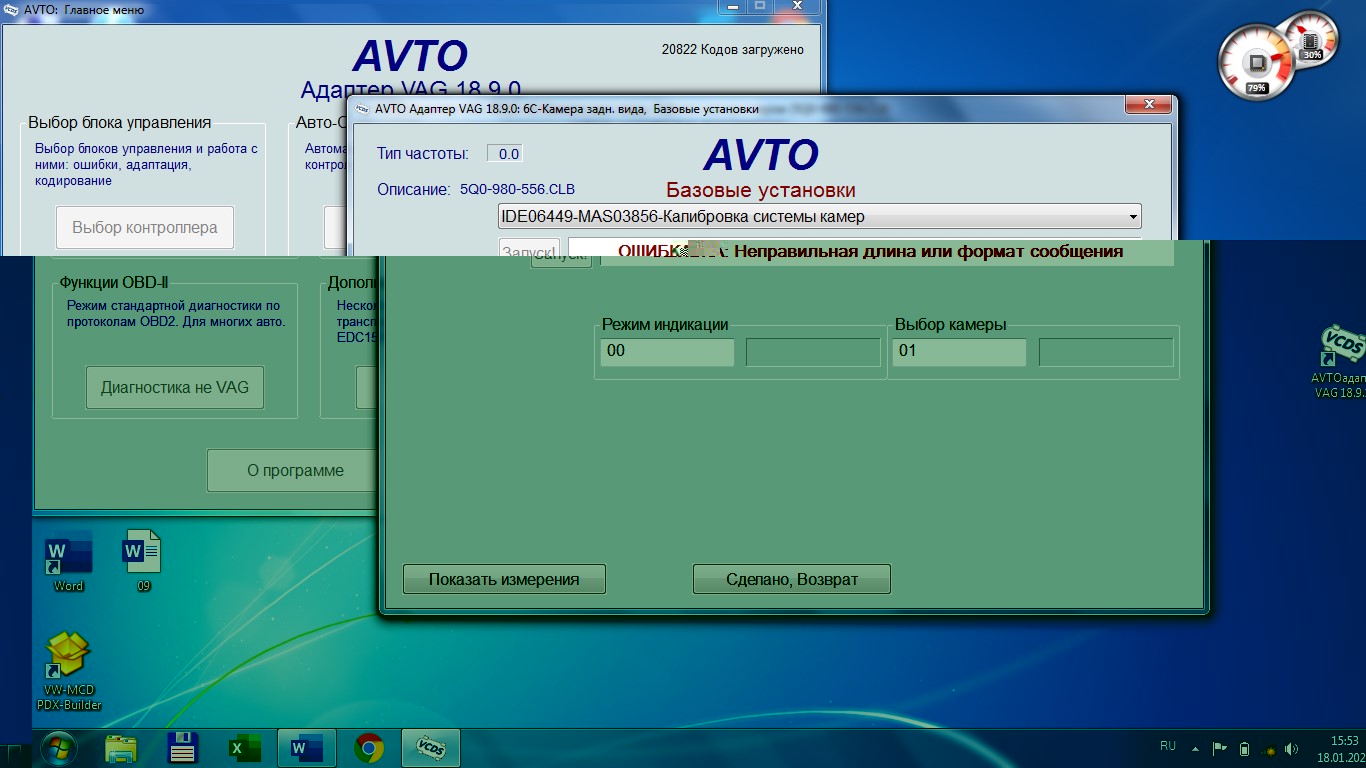Image resolution: width=1366 pixels, height=768 pixels.
Task: Open Windows Explorer from the taskbar
Action: (x=121, y=748)
